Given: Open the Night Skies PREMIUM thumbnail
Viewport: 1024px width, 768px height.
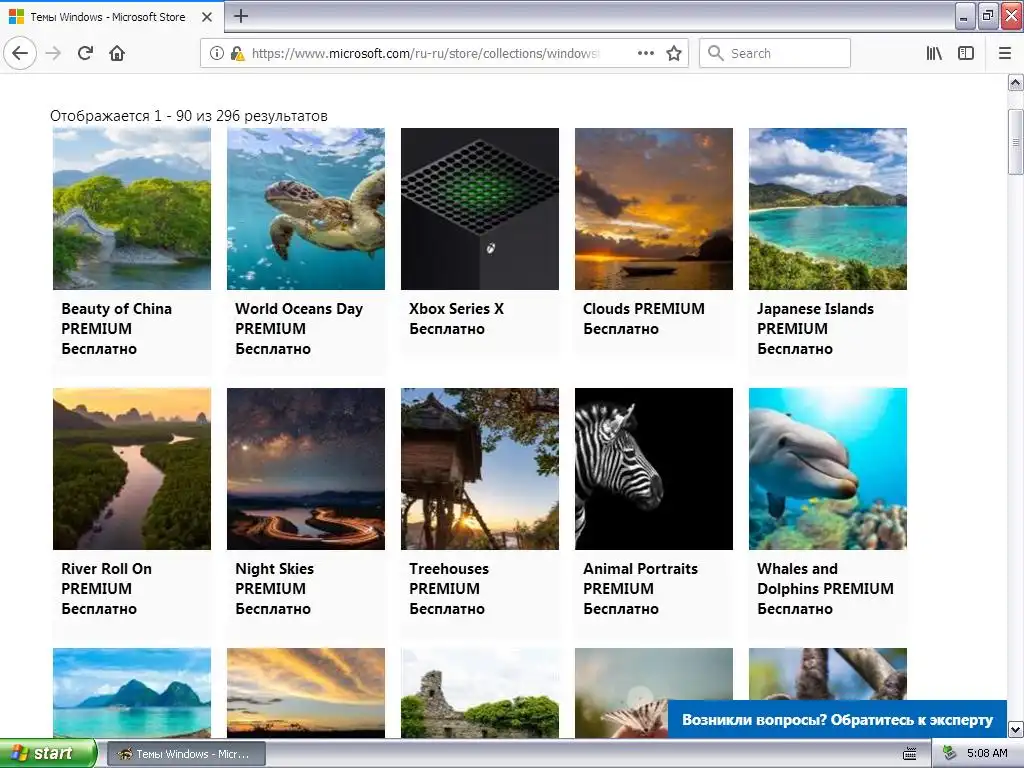Looking at the screenshot, I should [306, 469].
